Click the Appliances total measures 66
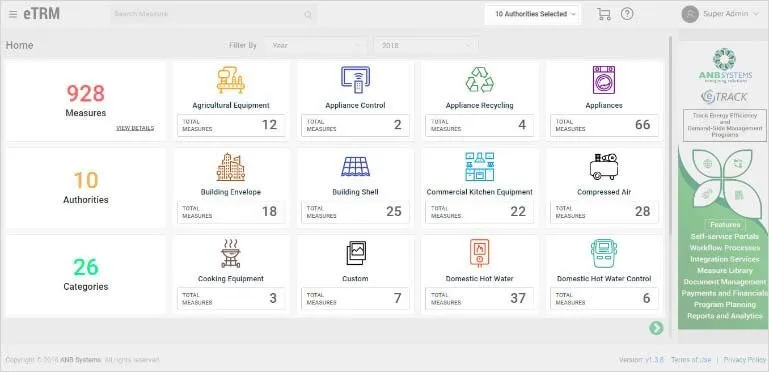Viewport: 769px width, 372px height. pyautogui.click(x=604, y=125)
